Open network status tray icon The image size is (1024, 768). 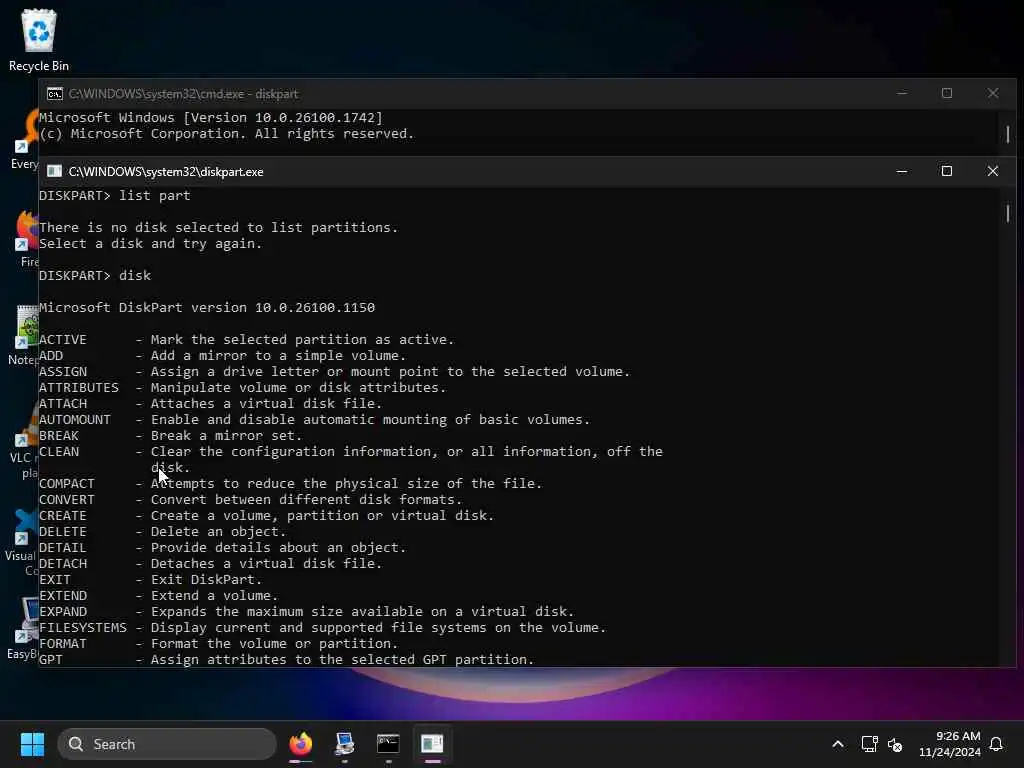[x=869, y=744]
